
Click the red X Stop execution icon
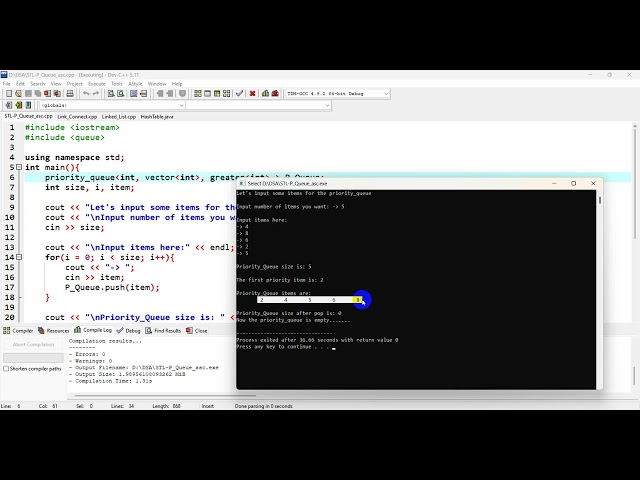coord(253,93)
